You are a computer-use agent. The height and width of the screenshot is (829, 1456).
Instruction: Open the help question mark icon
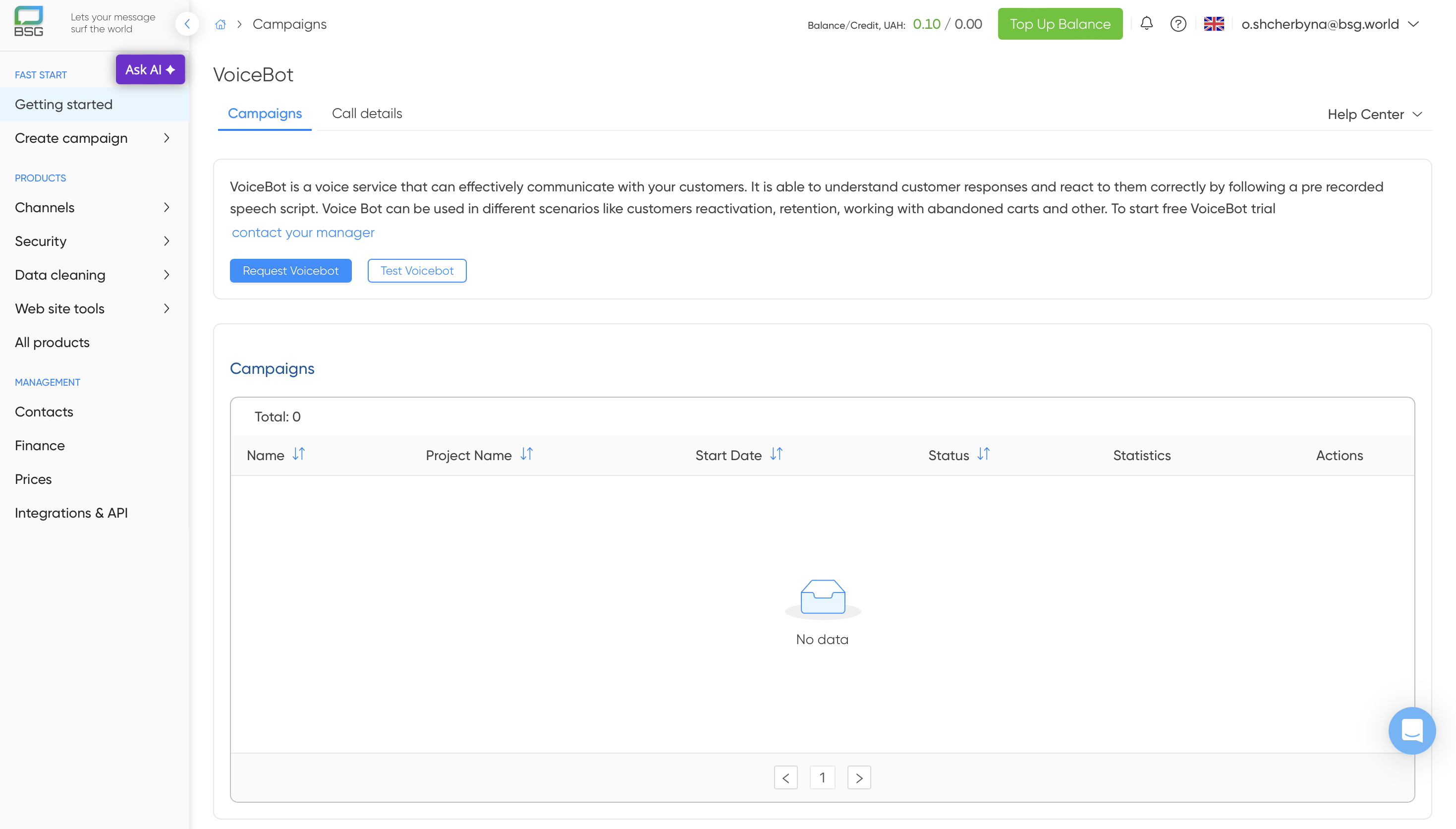[x=1178, y=24]
